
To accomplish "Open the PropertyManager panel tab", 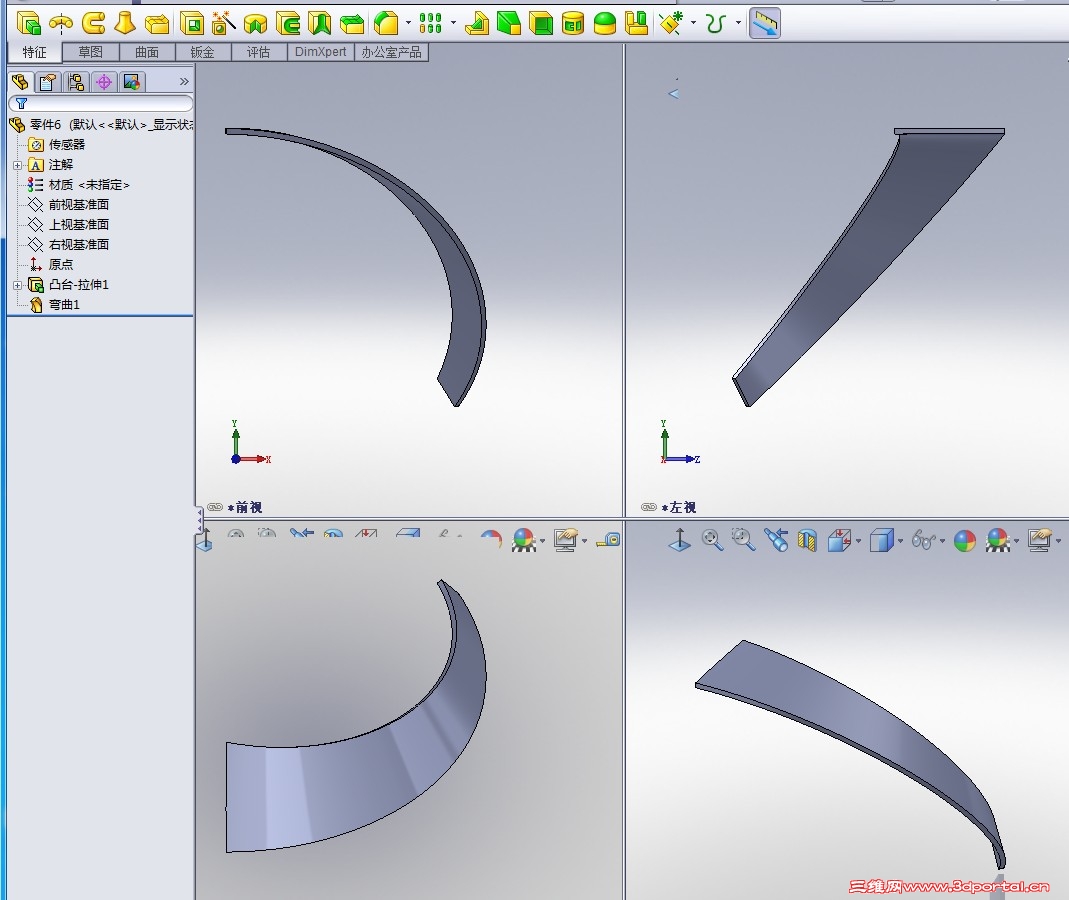I will tap(48, 82).
